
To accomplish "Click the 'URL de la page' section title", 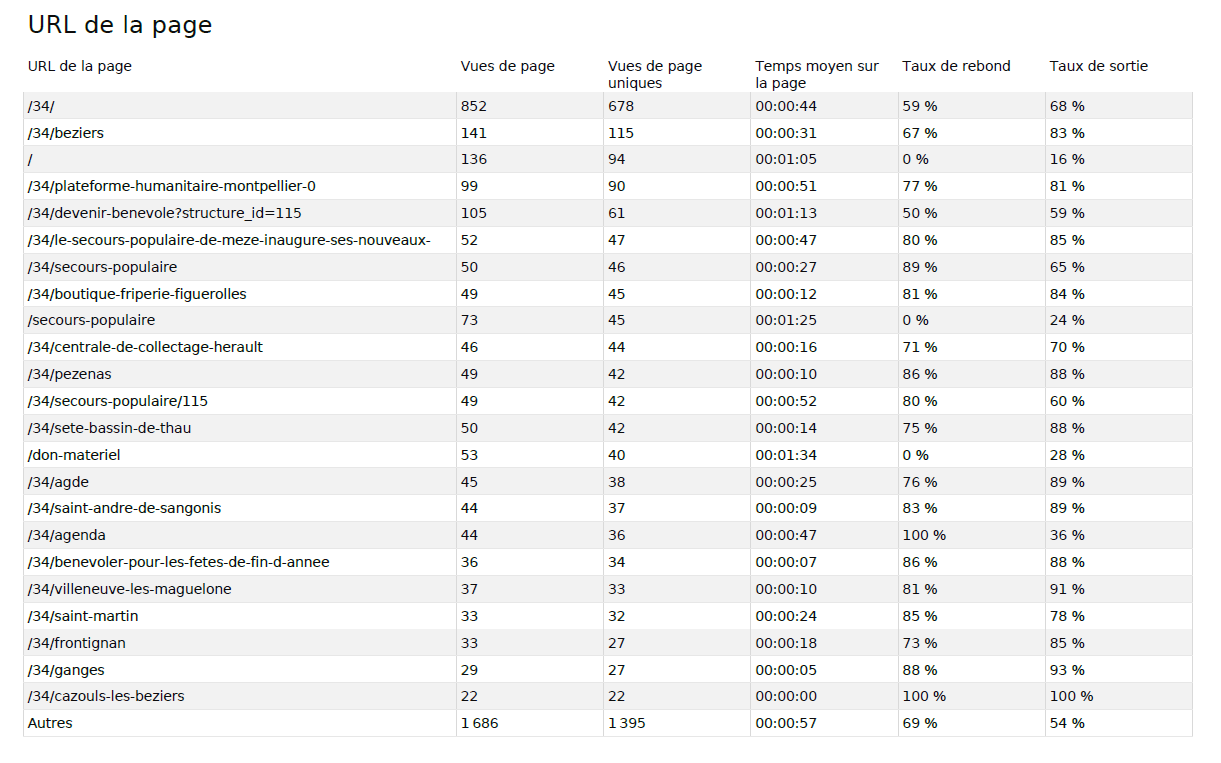I will (120, 25).
